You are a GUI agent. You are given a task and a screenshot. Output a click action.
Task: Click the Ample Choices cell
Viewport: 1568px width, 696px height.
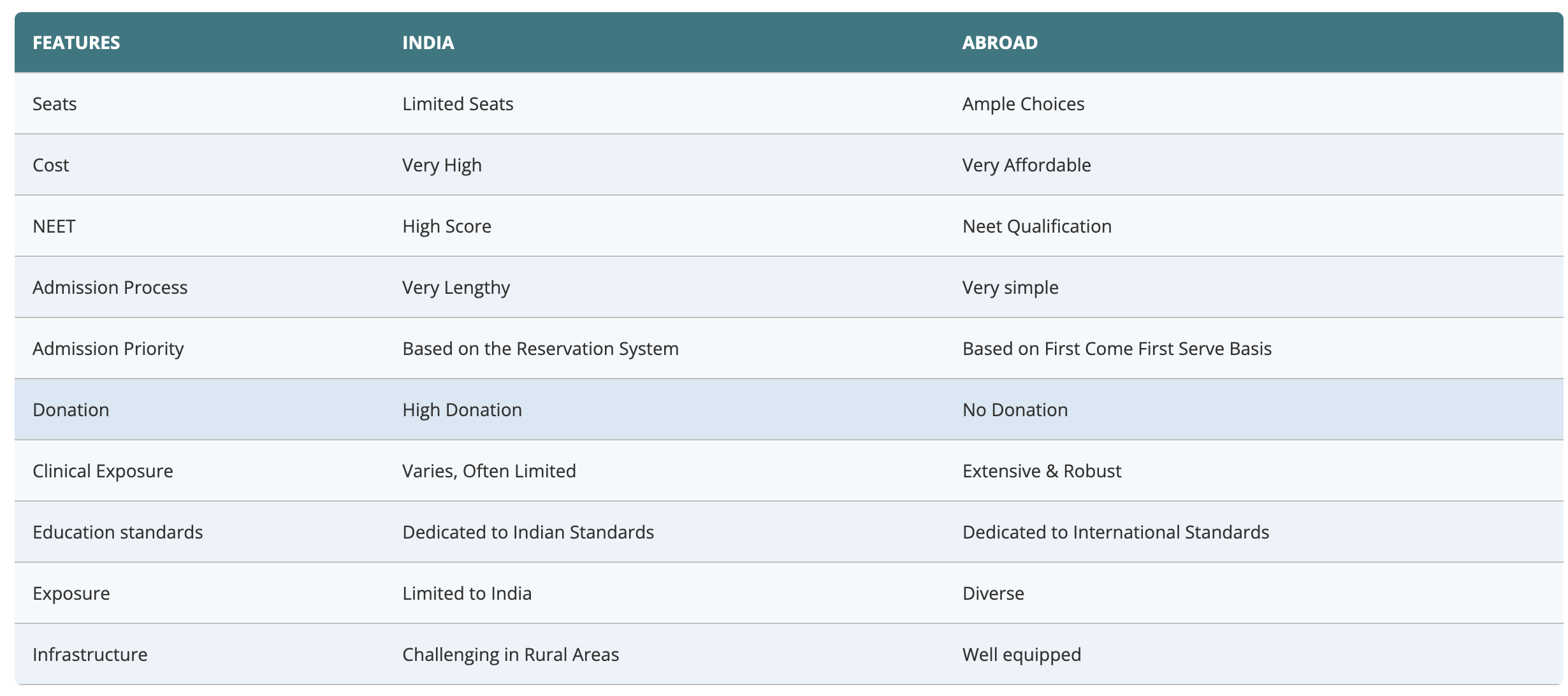[x=1023, y=104]
